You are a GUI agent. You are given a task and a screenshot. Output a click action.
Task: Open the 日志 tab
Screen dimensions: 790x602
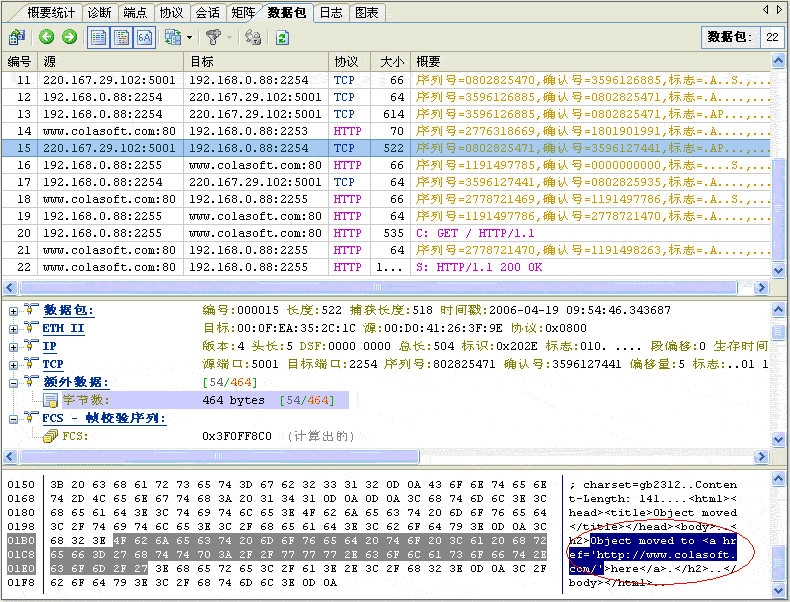coord(331,13)
